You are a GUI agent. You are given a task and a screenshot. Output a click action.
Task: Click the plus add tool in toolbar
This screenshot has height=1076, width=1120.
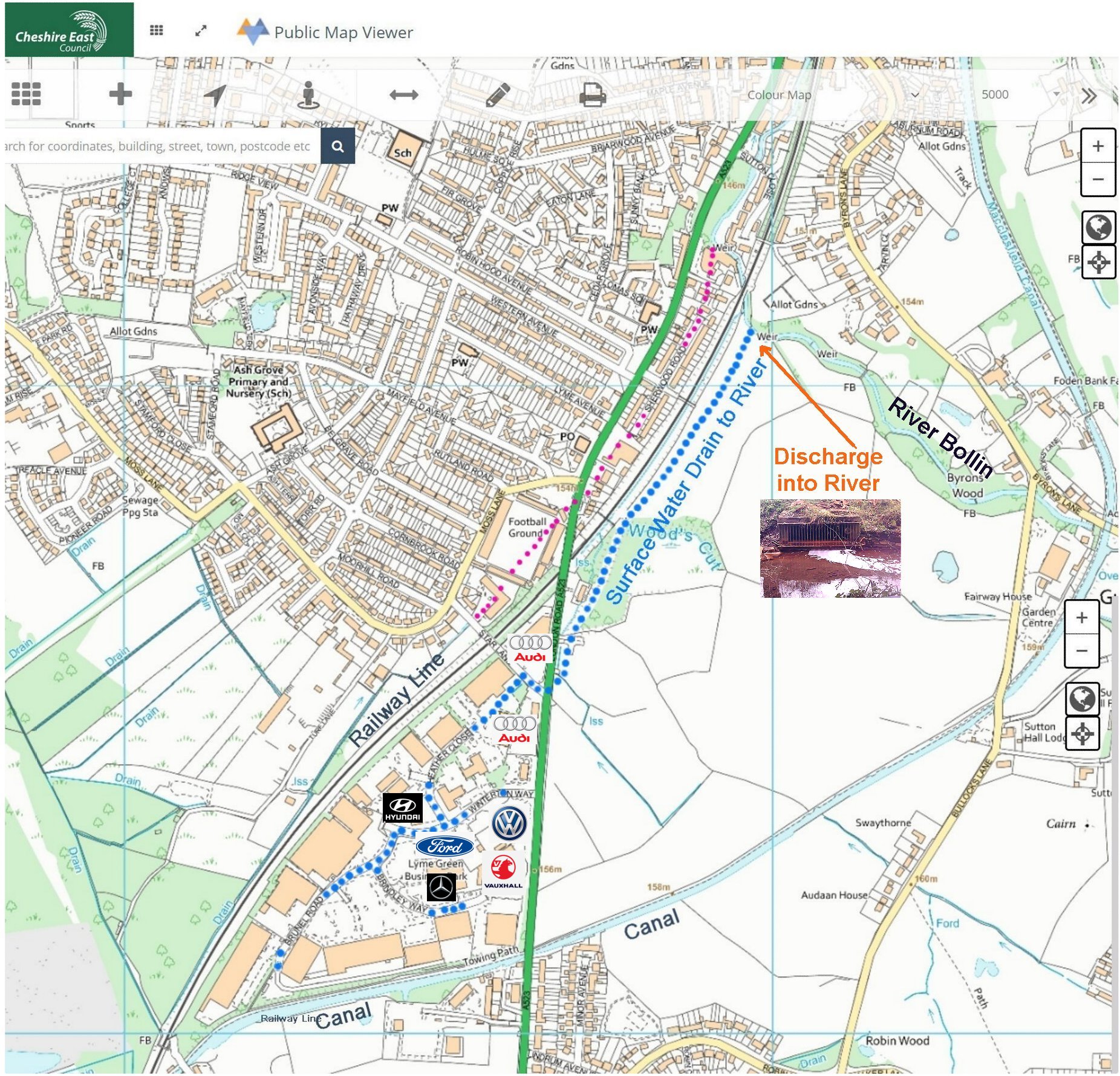pyautogui.click(x=120, y=94)
